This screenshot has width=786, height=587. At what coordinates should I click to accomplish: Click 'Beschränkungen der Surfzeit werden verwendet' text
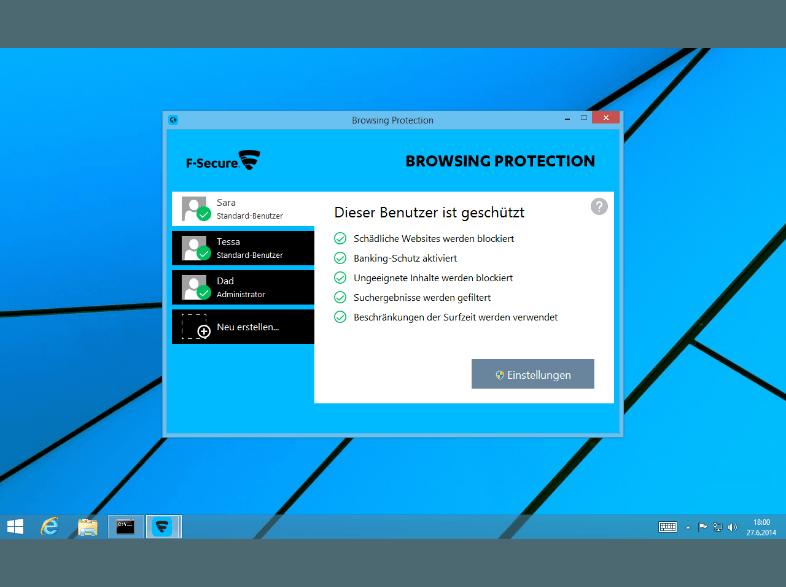coord(455,317)
